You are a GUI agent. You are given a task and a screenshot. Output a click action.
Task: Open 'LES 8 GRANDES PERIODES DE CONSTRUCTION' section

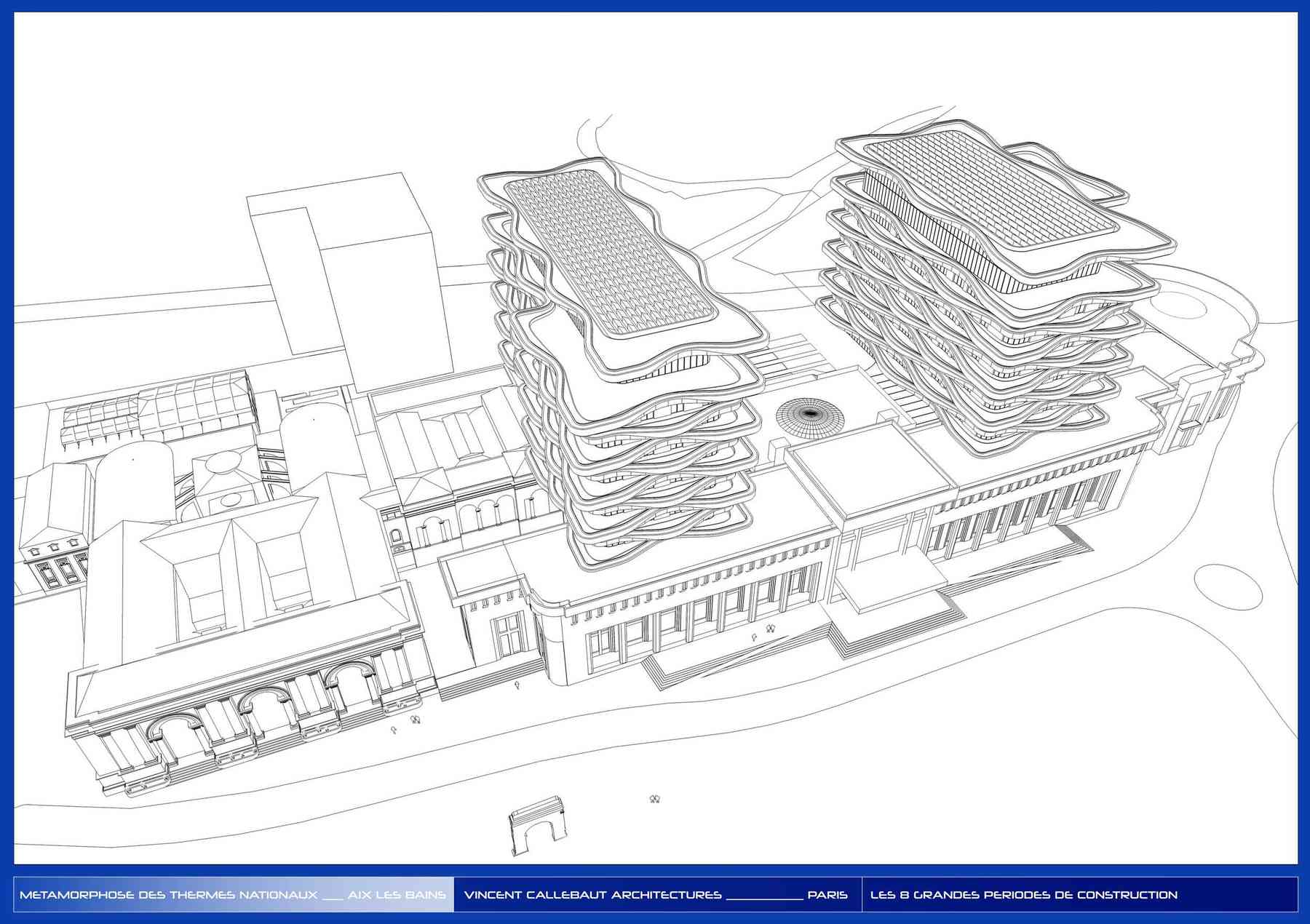coord(1023,895)
